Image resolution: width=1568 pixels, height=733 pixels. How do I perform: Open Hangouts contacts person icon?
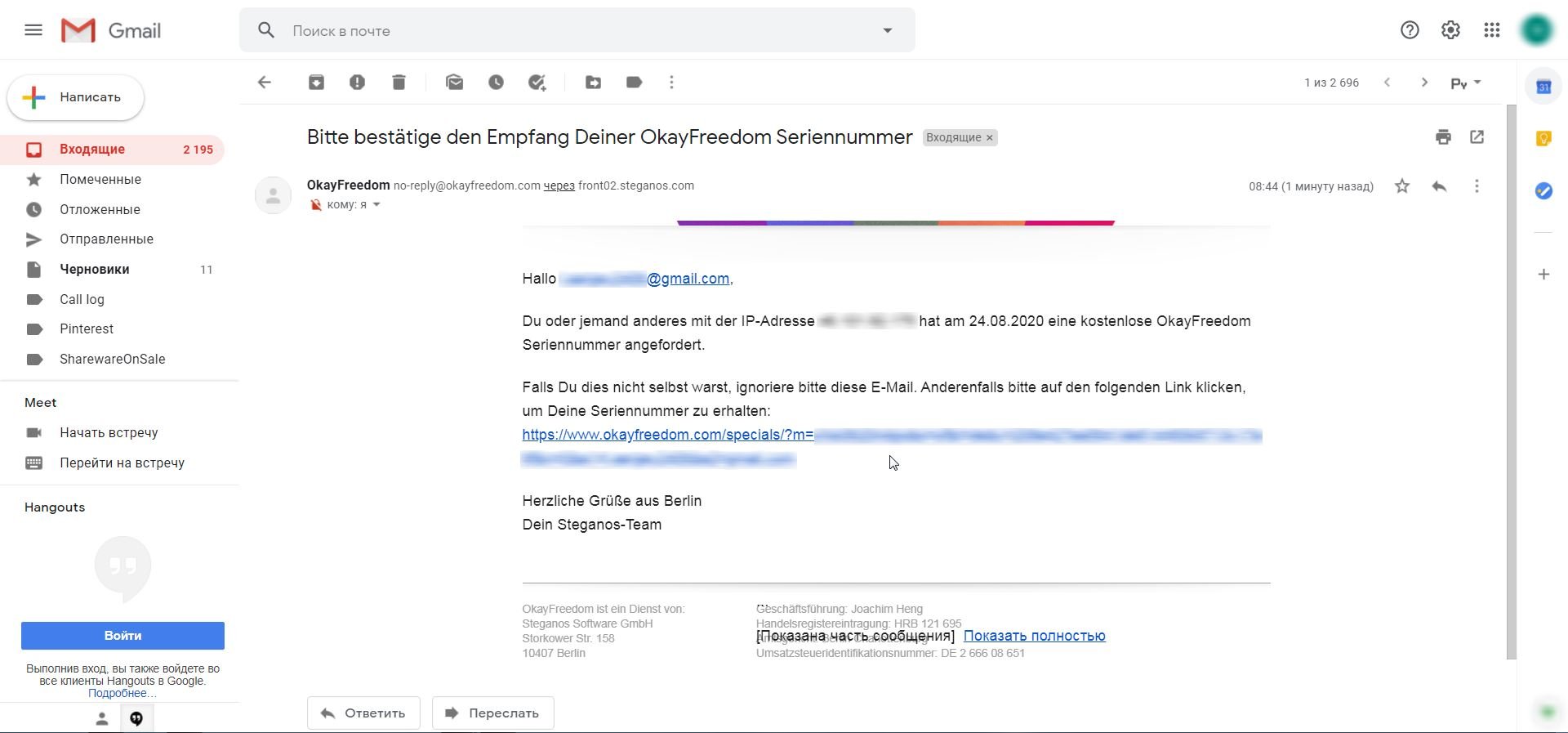click(102, 719)
